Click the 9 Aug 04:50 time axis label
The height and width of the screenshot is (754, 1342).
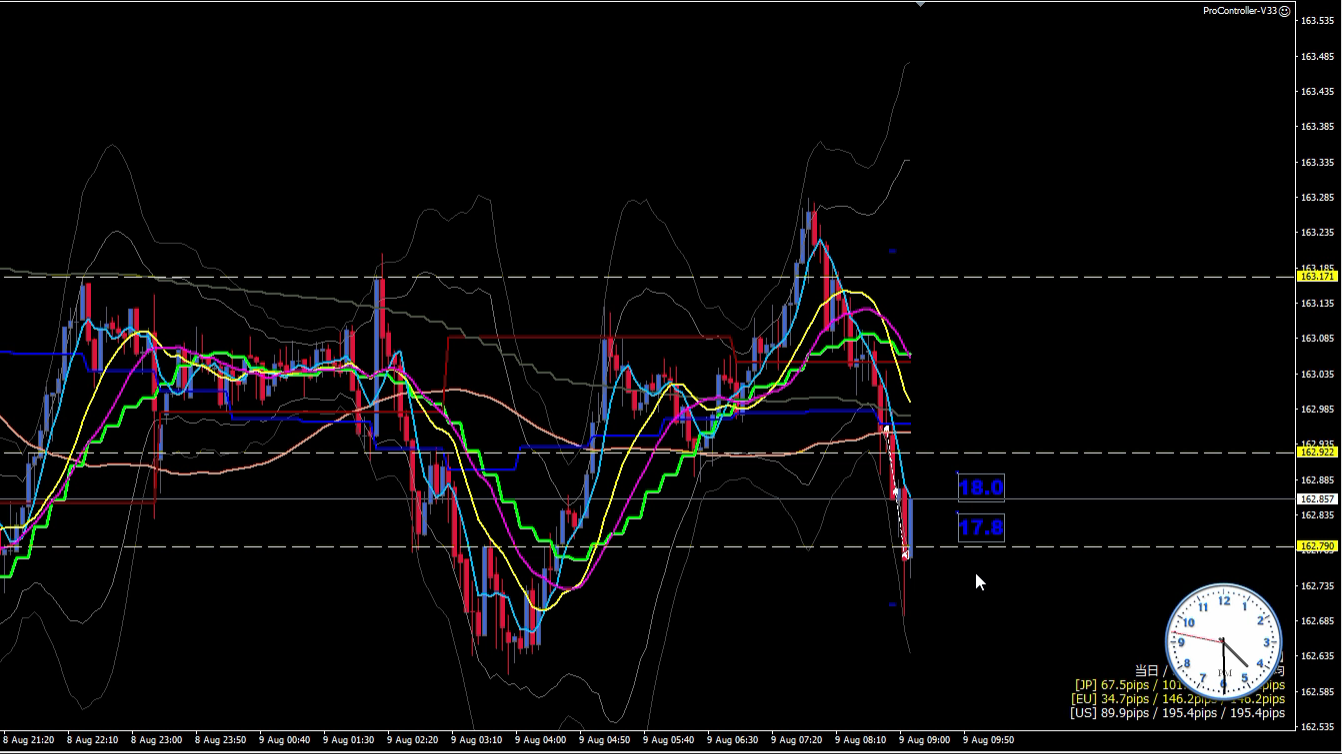pyautogui.click(x=605, y=740)
